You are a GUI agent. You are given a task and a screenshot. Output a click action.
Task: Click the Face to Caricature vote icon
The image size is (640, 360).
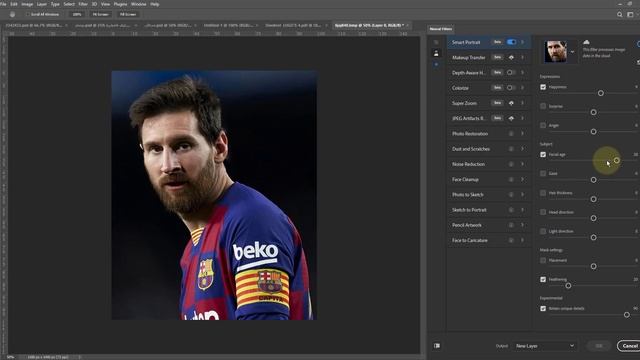511,240
